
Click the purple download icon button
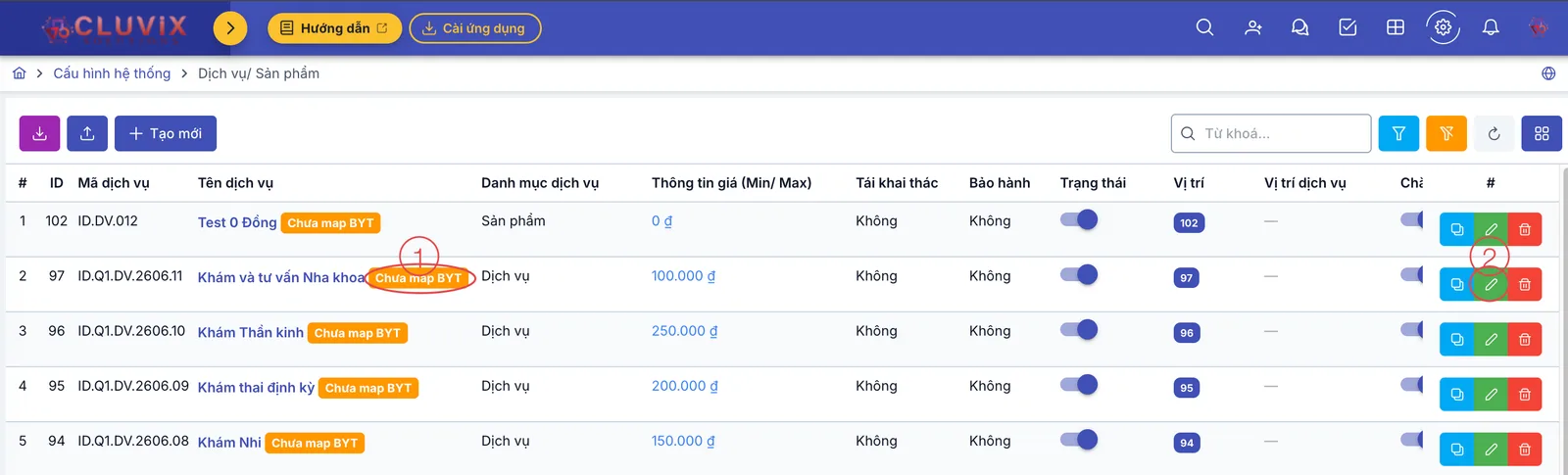click(40, 133)
